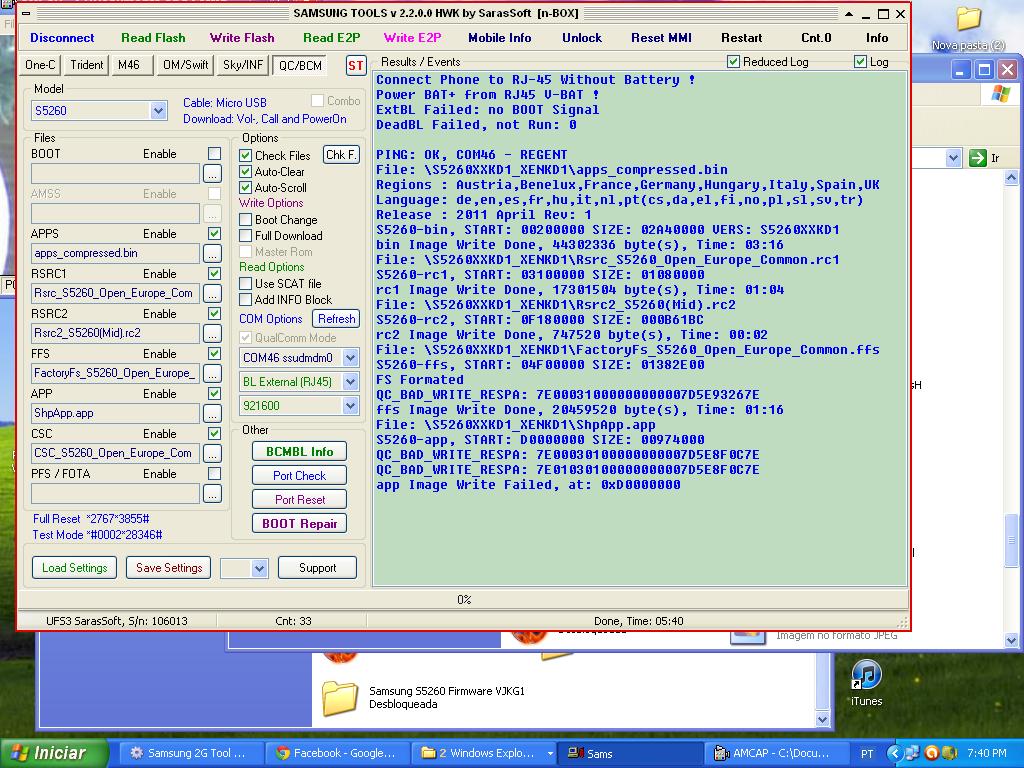
Task: Switch to Facebook - Google Chrome taskbar item
Action: pos(337,753)
